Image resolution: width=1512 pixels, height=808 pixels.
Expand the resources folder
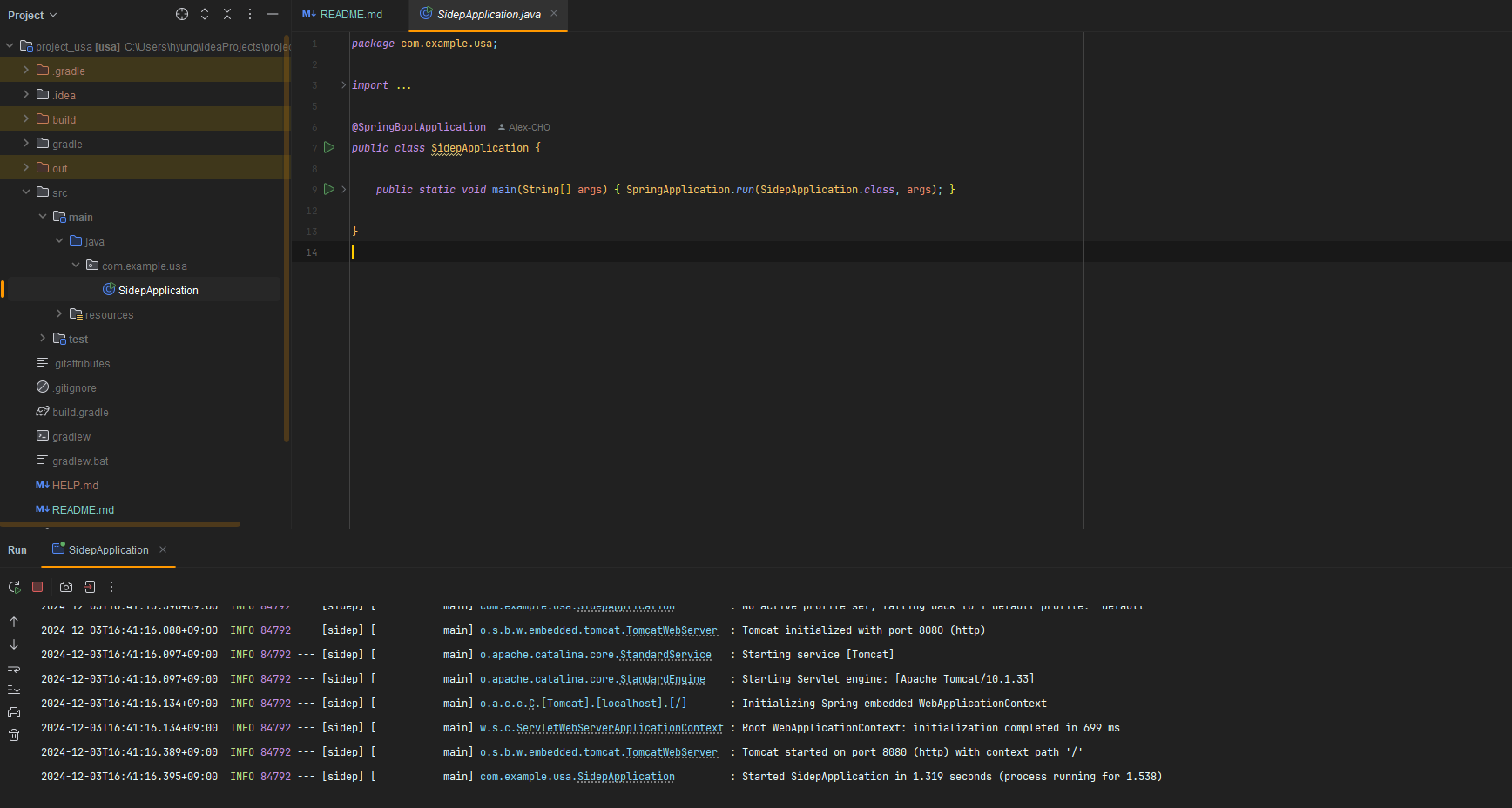59,314
